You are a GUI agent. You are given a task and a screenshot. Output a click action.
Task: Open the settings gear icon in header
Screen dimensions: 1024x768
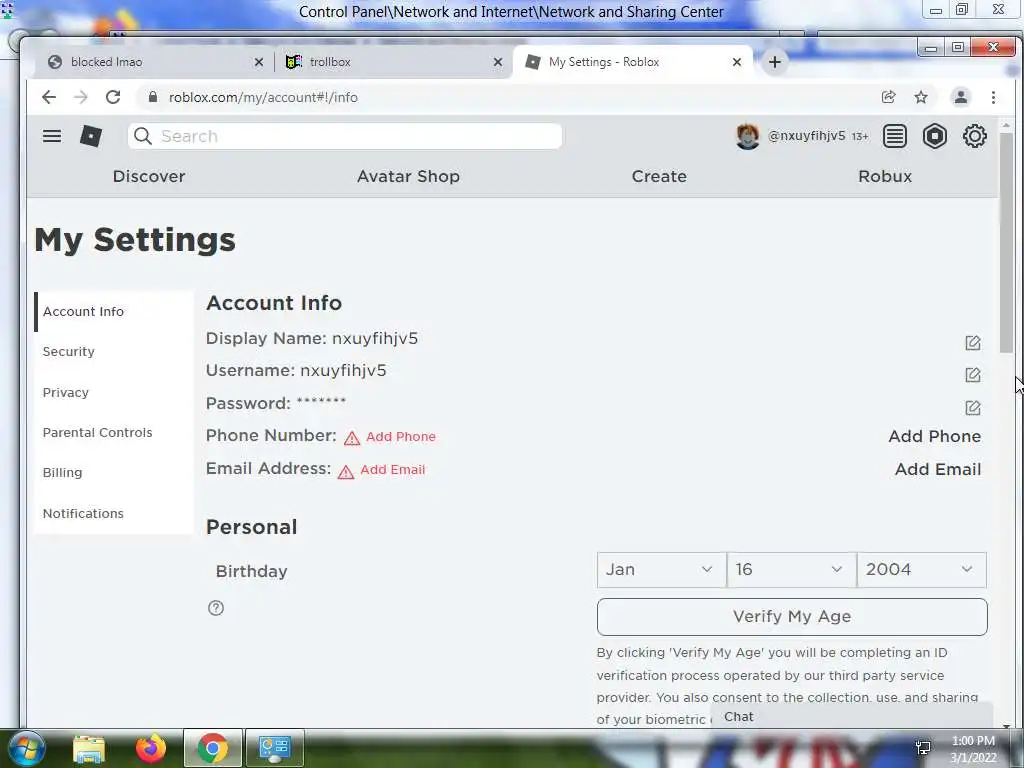point(974,136)
